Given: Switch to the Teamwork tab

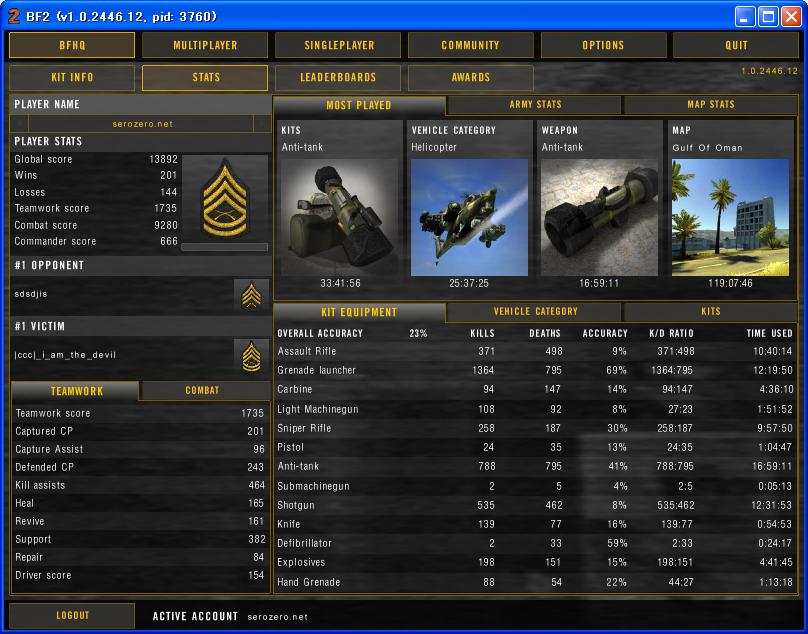Looking at the screenshot, I should click(76, 391).
